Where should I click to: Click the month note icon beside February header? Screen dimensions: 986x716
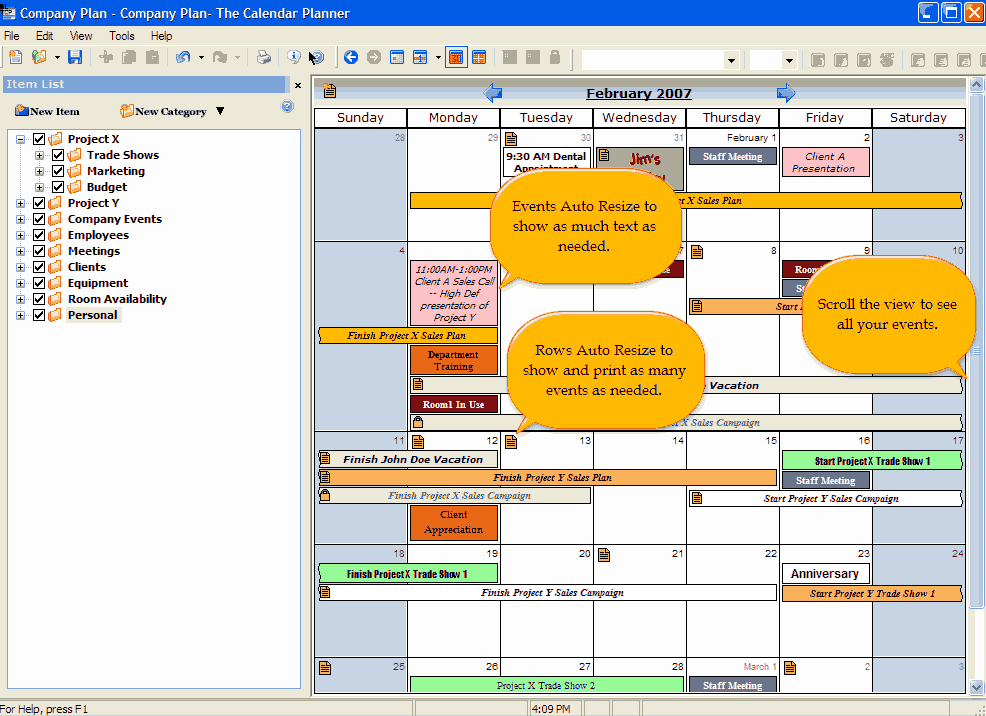click(330, 91)
